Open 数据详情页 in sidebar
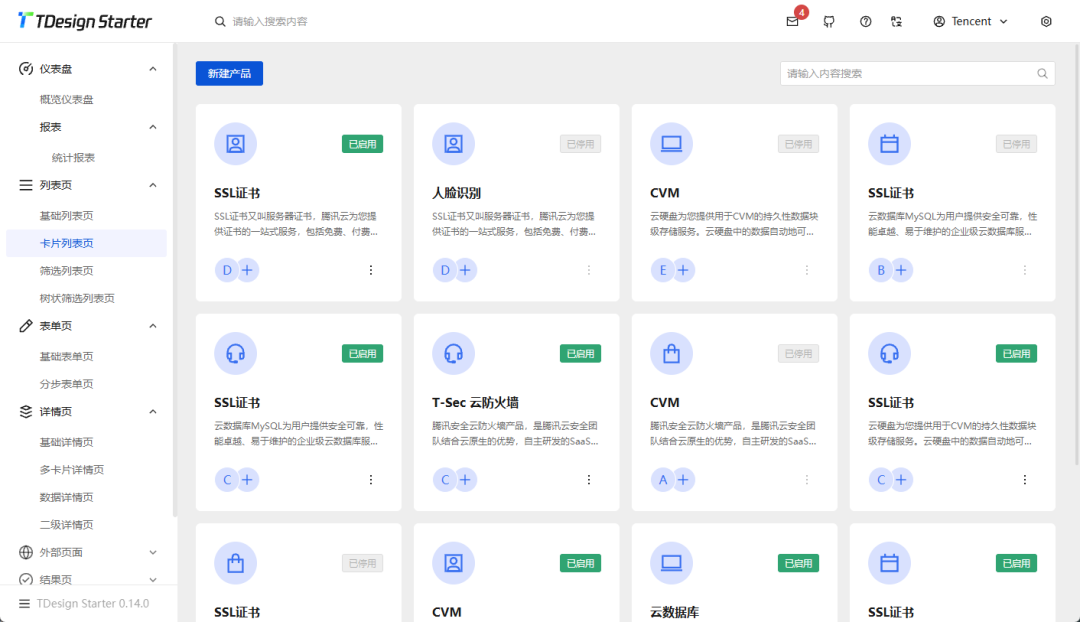 pyautogui.click(x=86, y=497)
